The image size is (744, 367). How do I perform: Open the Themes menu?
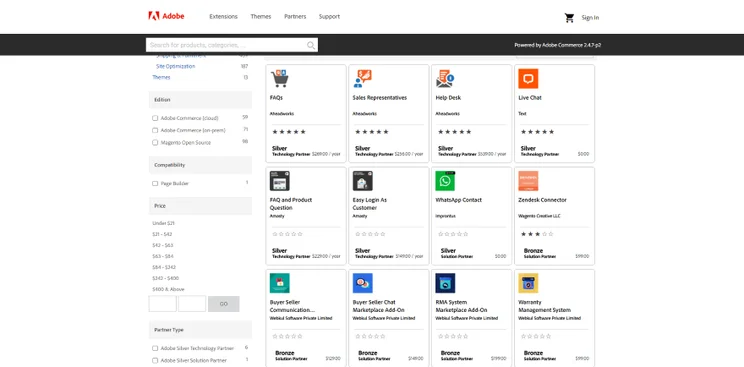(x=261, y=17)
